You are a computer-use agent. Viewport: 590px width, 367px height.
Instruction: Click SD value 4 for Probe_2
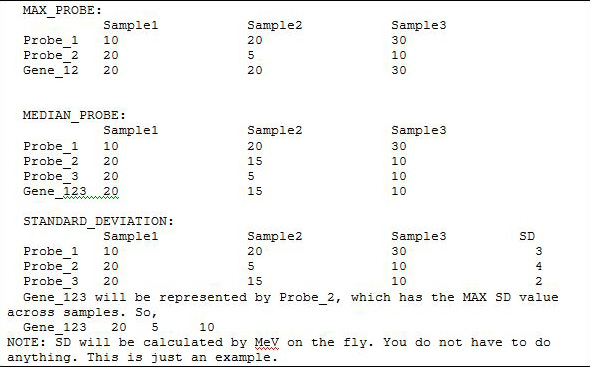[x=539, y=266]
